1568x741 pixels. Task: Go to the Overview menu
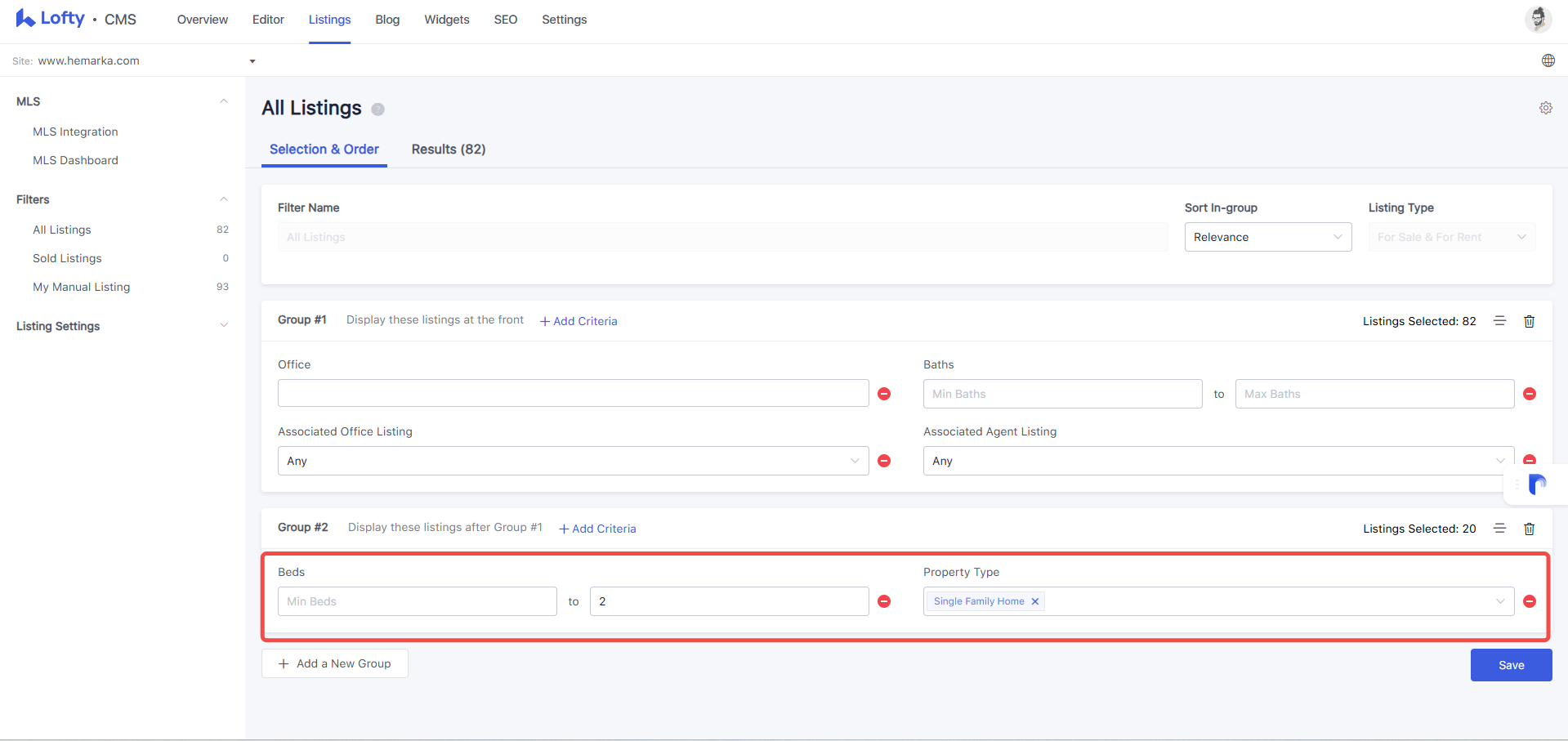[203, 20]
